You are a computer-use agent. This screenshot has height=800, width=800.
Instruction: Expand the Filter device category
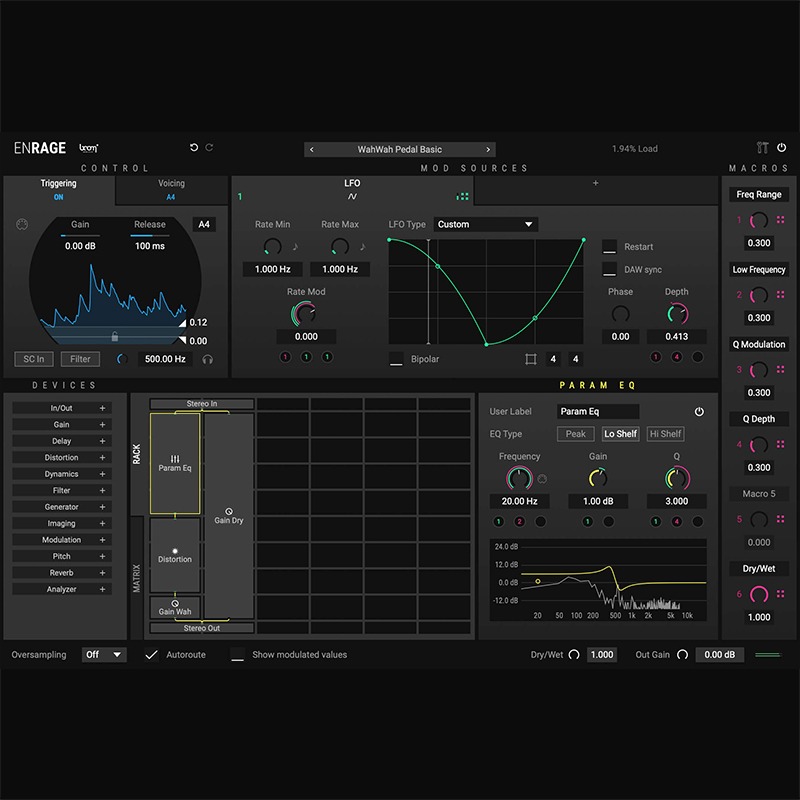point(102,490)
